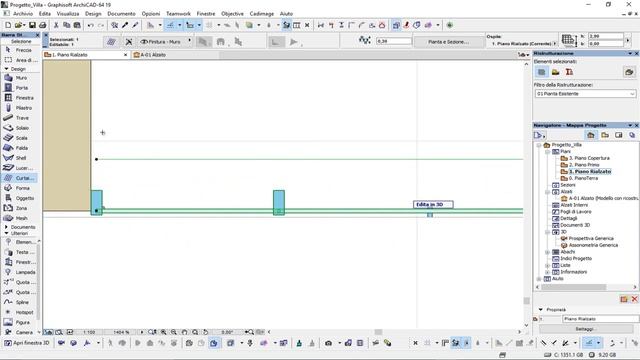The width and height of the screenshot is (640, 360).
Task: Collapse the Ulteriori toolbox section
Action: pyautogui.click(x=6, y=233)
